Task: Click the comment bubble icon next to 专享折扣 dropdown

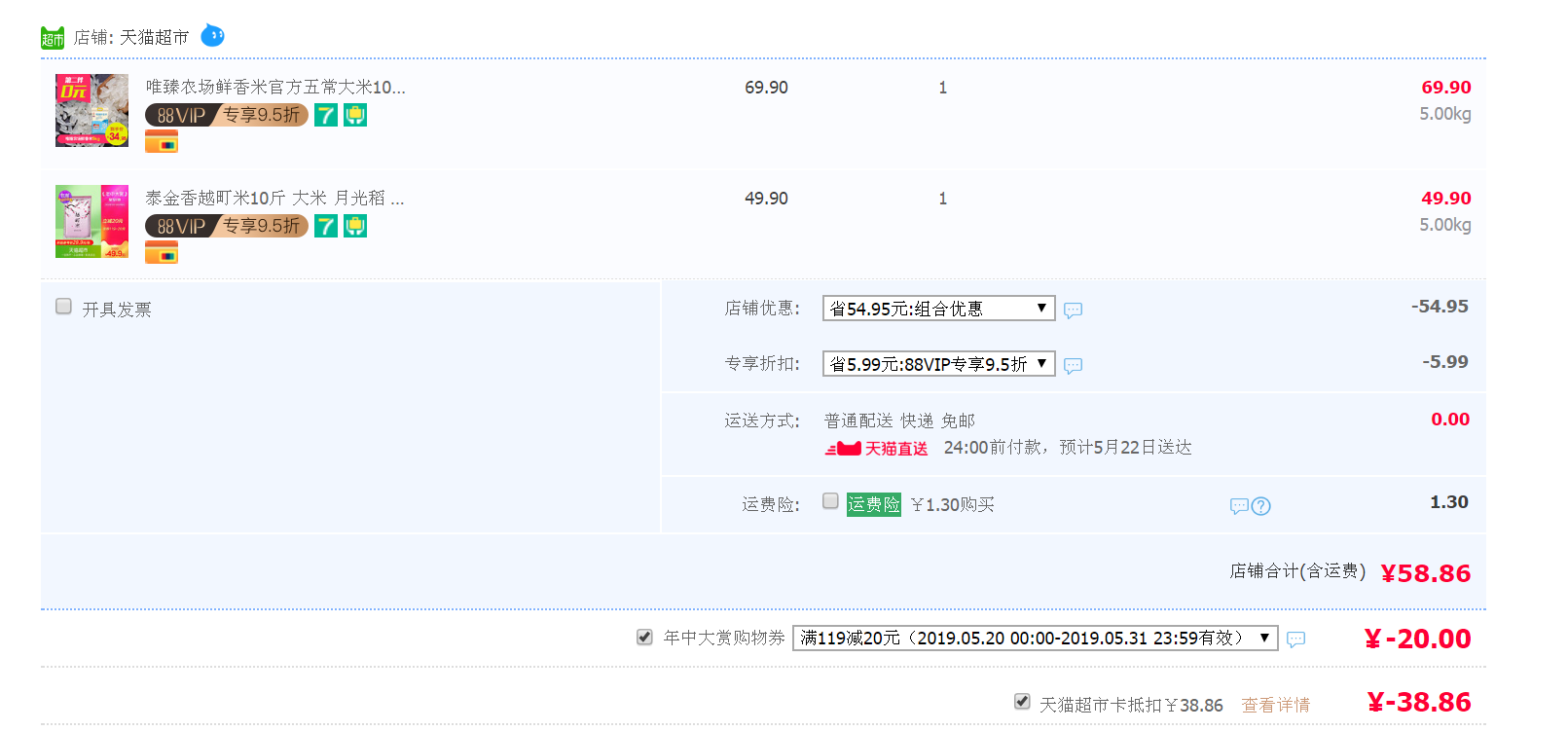Action: (1073, 366)
